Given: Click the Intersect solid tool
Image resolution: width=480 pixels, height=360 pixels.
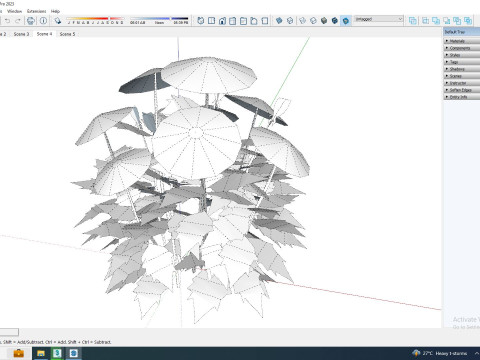Looking at the screenshot, I should click(425, 21).
